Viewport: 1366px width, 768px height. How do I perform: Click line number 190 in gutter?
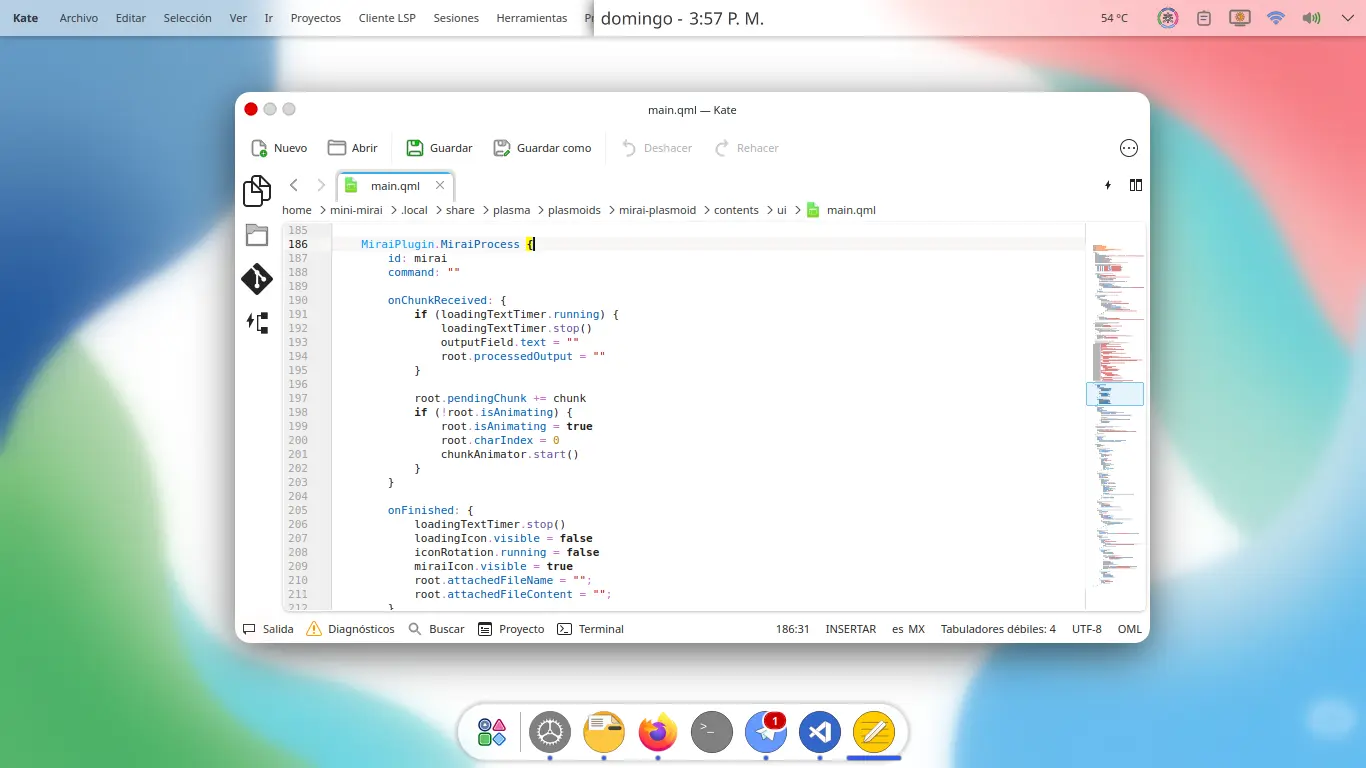[297, 300]
